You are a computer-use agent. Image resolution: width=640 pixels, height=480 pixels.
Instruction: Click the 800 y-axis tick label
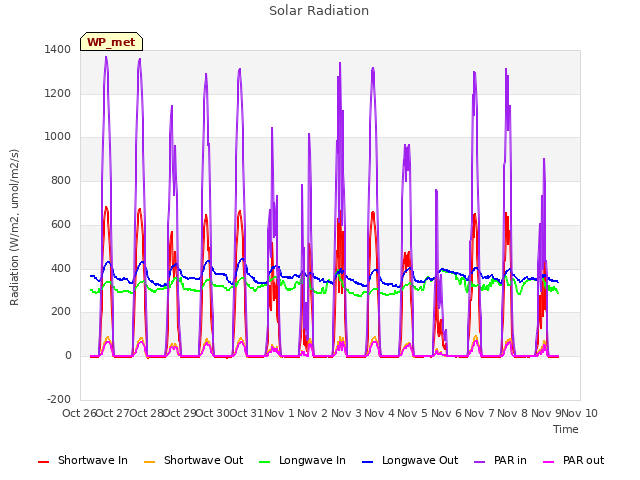(x=61, y=180)
